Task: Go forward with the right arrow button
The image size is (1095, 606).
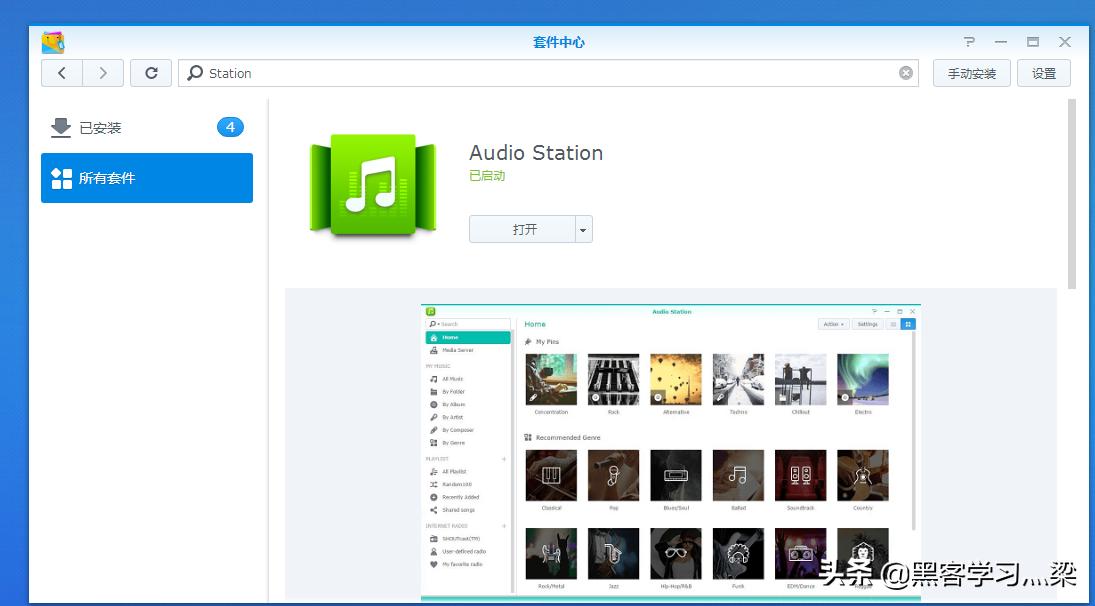Action: click(103, 73)
